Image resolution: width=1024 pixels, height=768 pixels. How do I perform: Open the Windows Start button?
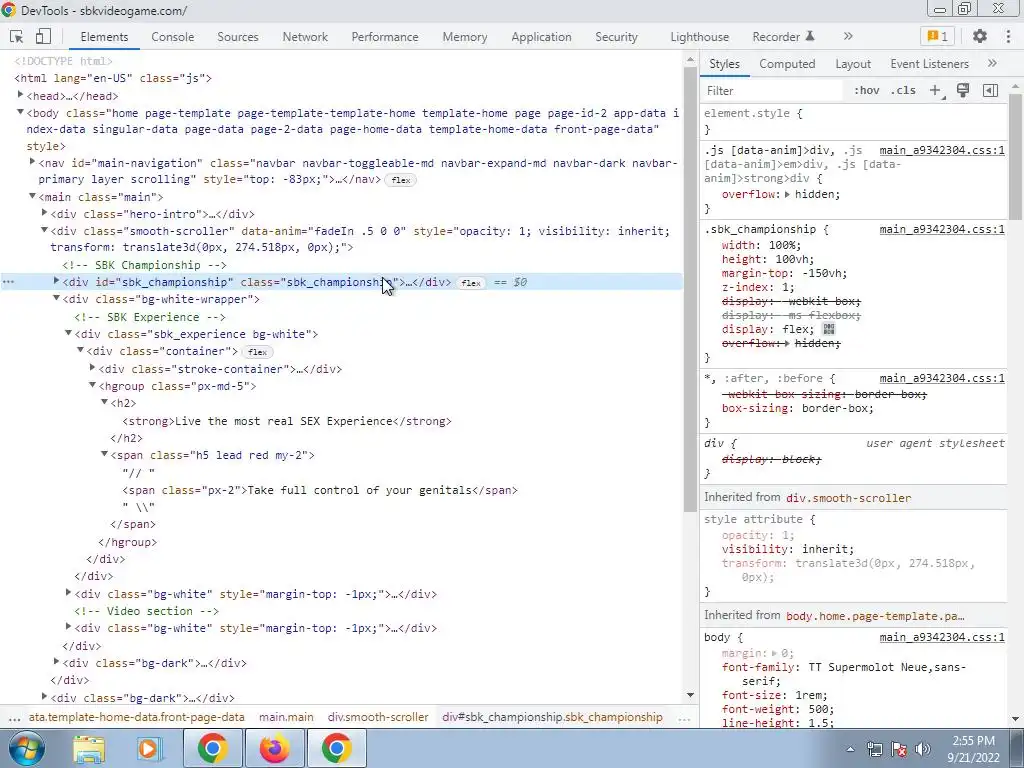pos(27,748)
